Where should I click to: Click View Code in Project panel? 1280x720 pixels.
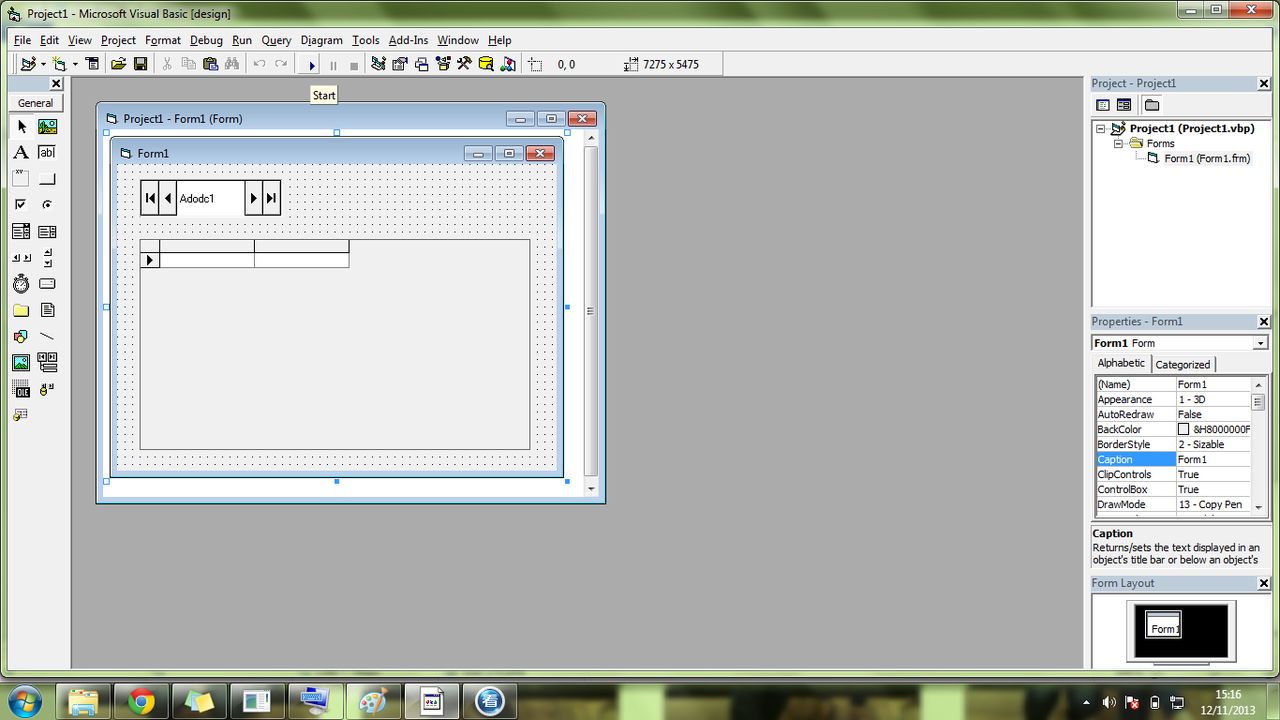pyautogui.click(x=1103, y=105)
